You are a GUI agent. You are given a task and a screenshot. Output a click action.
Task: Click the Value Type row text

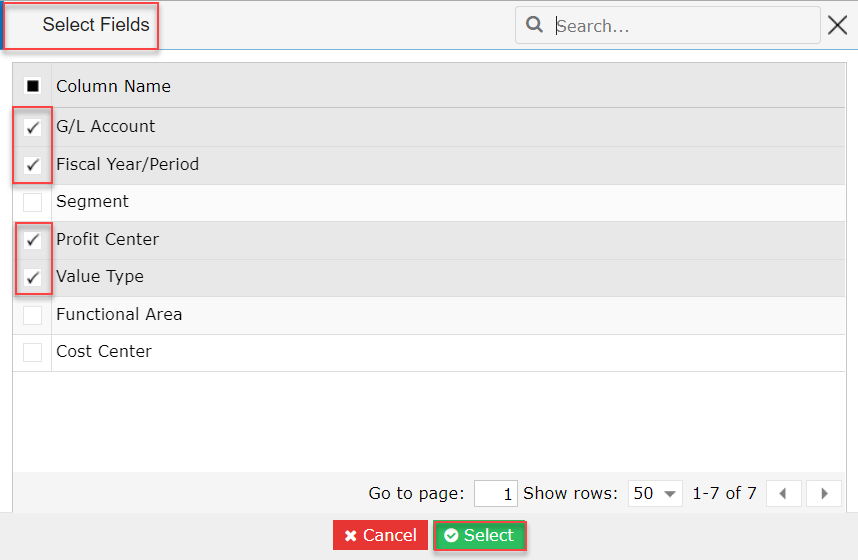tap(100, 276)
